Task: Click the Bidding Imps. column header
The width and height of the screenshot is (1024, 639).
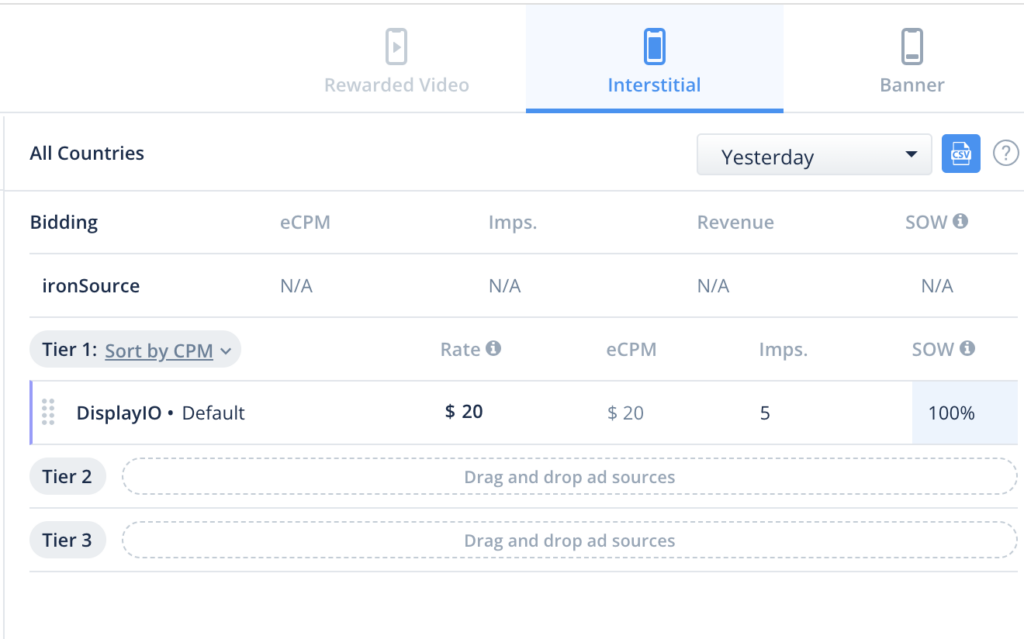Action: coord(513,222)
